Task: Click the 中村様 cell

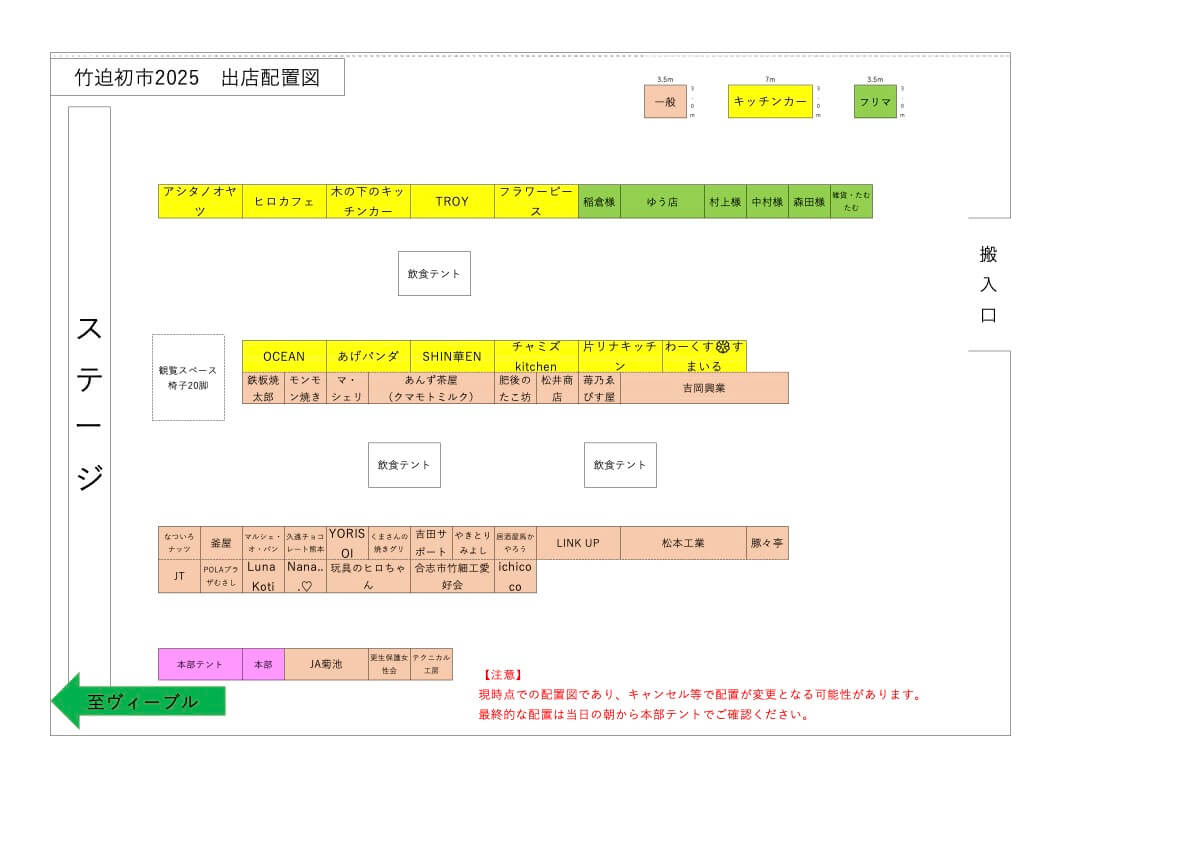Action: pyautogui.click(x=767, y=201)
